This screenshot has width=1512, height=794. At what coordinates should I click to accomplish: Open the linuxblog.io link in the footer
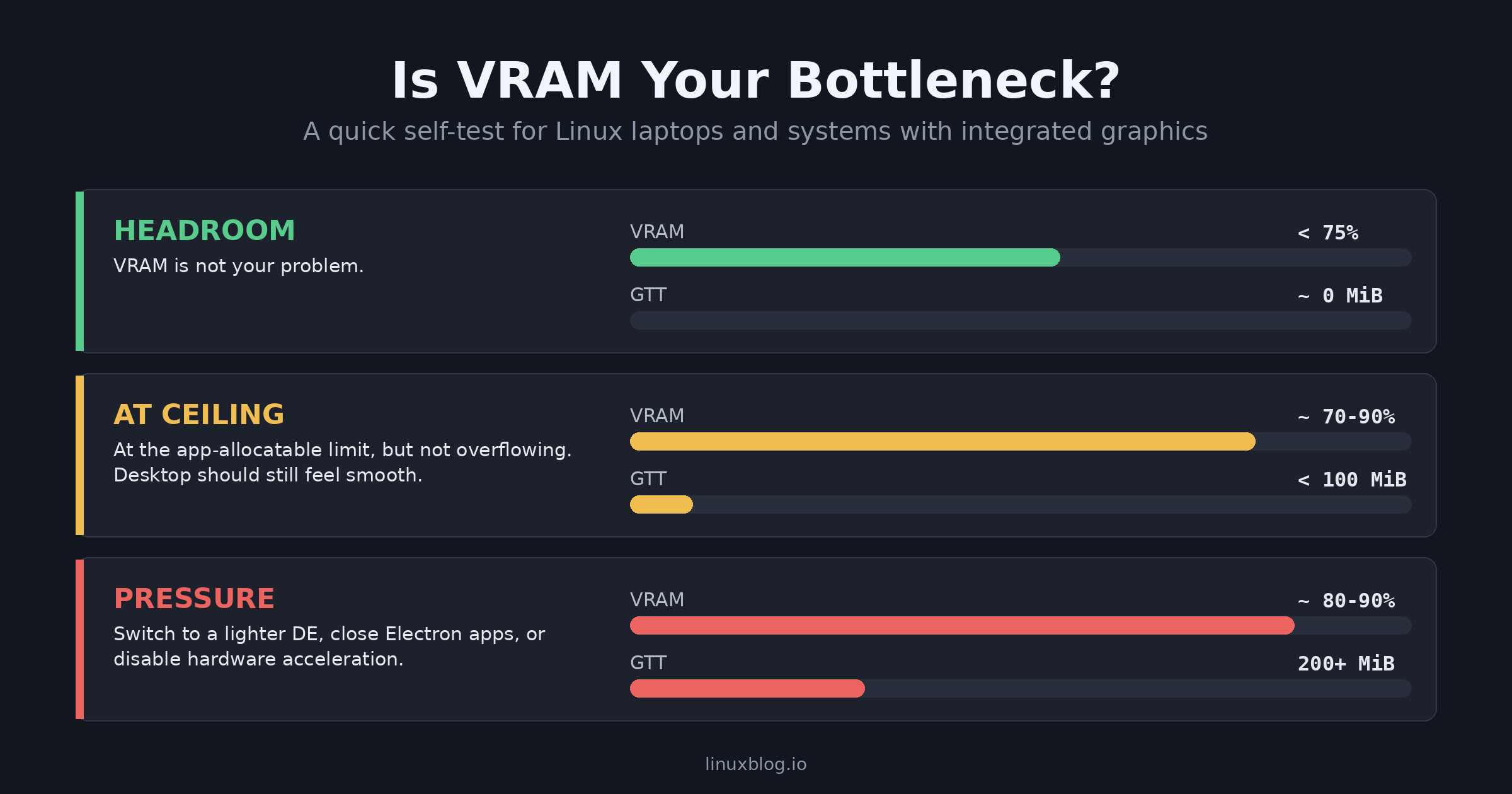755,764
